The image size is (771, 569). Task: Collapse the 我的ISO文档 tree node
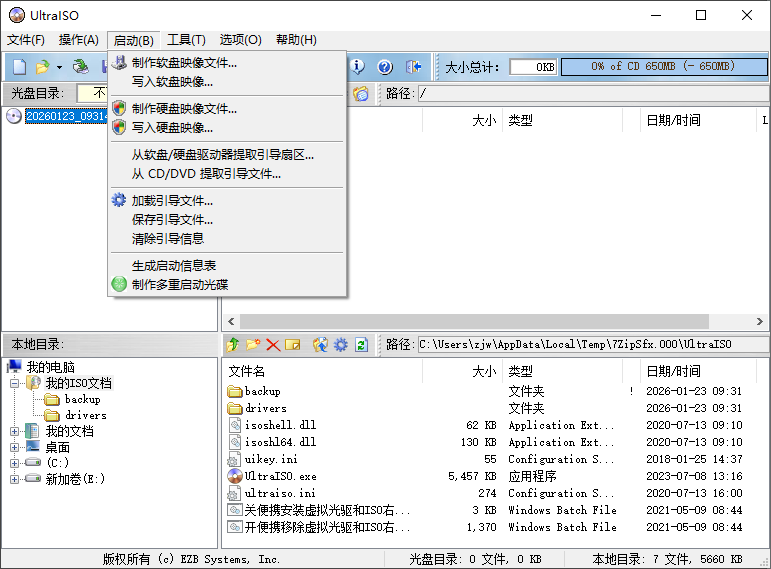tap(15, 383)
